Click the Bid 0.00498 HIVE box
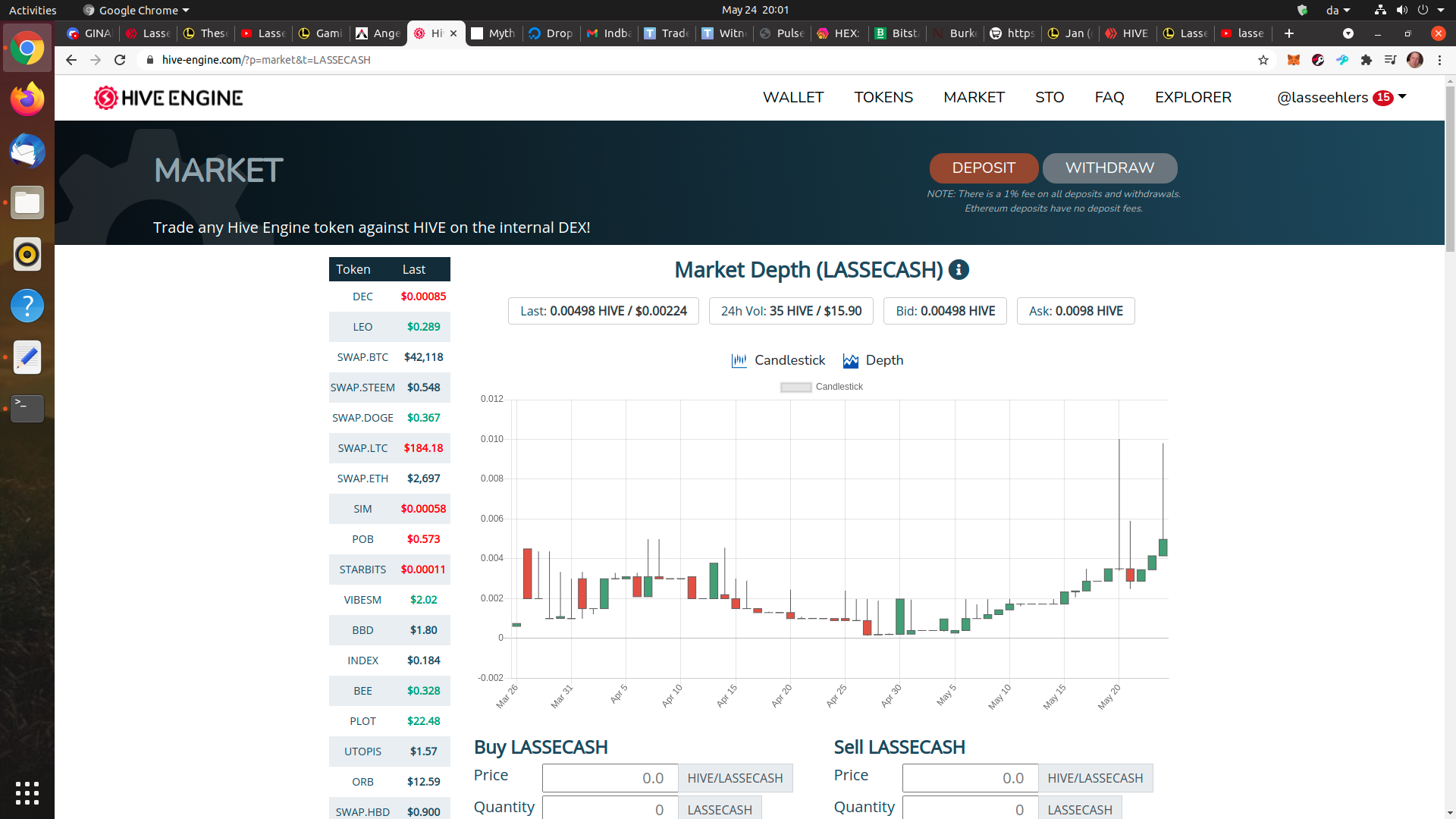The height and width of the screenshot is (819, 1456). click(945, 311)
